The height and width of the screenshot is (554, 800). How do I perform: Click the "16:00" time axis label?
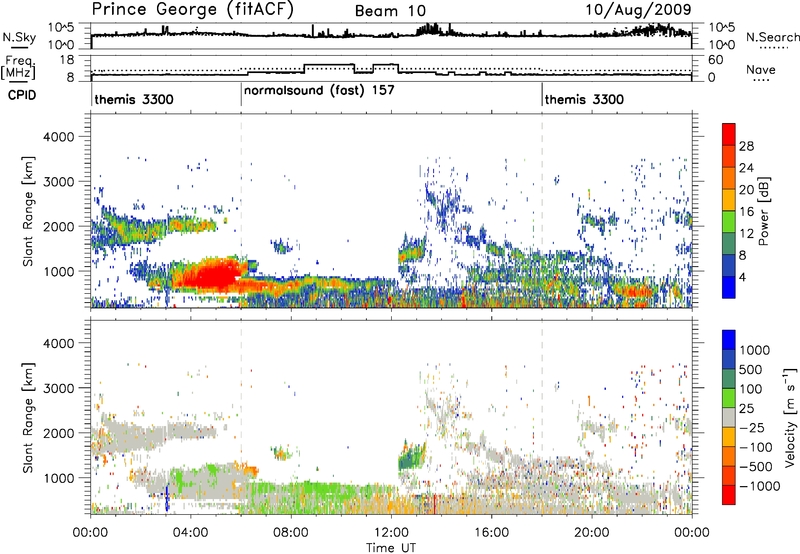491,533
